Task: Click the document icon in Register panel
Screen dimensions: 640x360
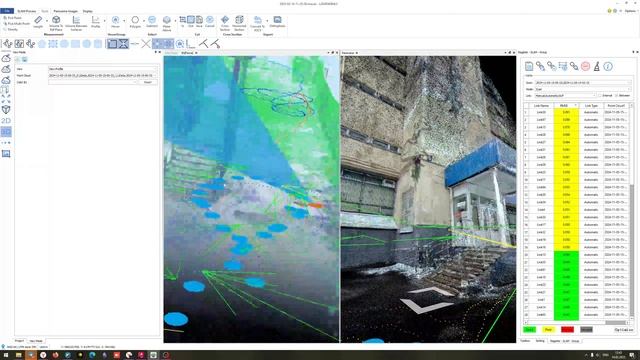Action: tap(529, 66)
